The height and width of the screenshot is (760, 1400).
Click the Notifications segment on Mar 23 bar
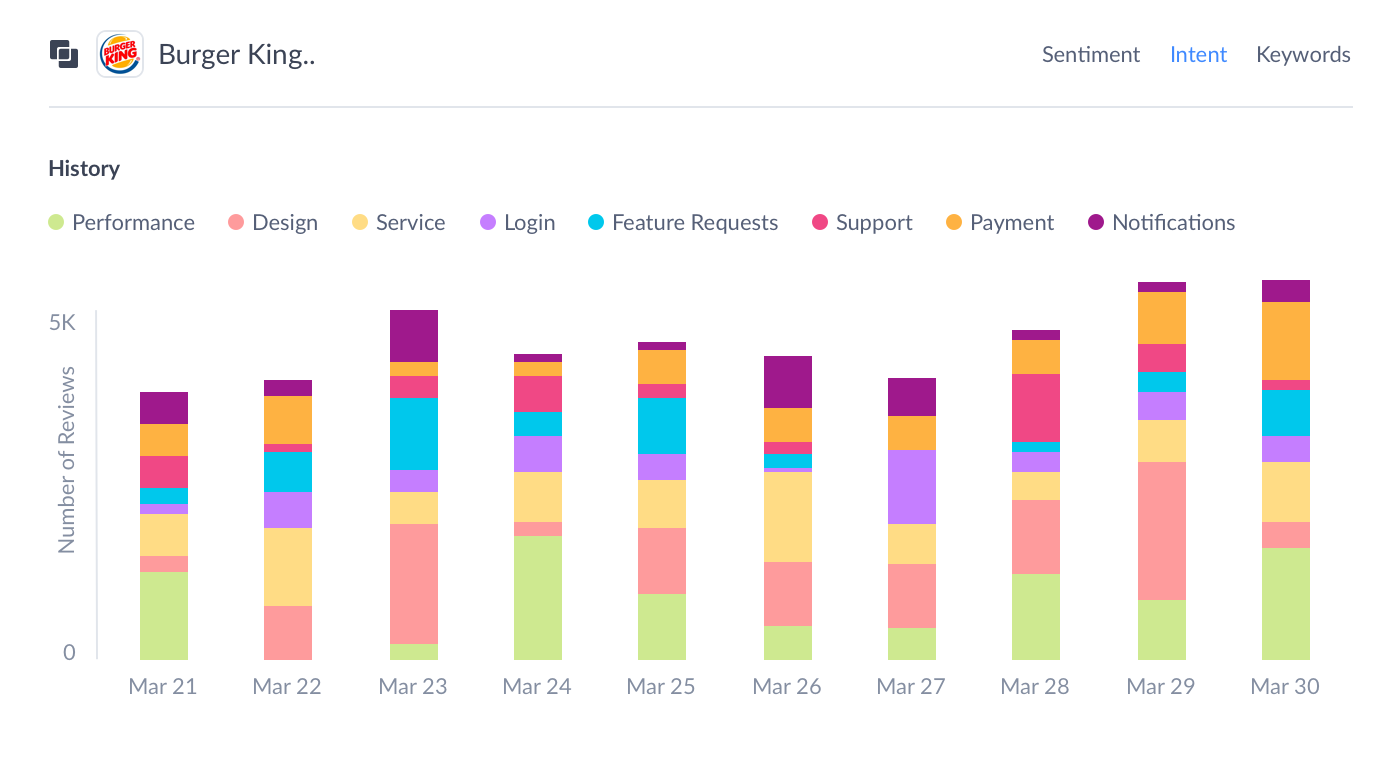point(414,335)
